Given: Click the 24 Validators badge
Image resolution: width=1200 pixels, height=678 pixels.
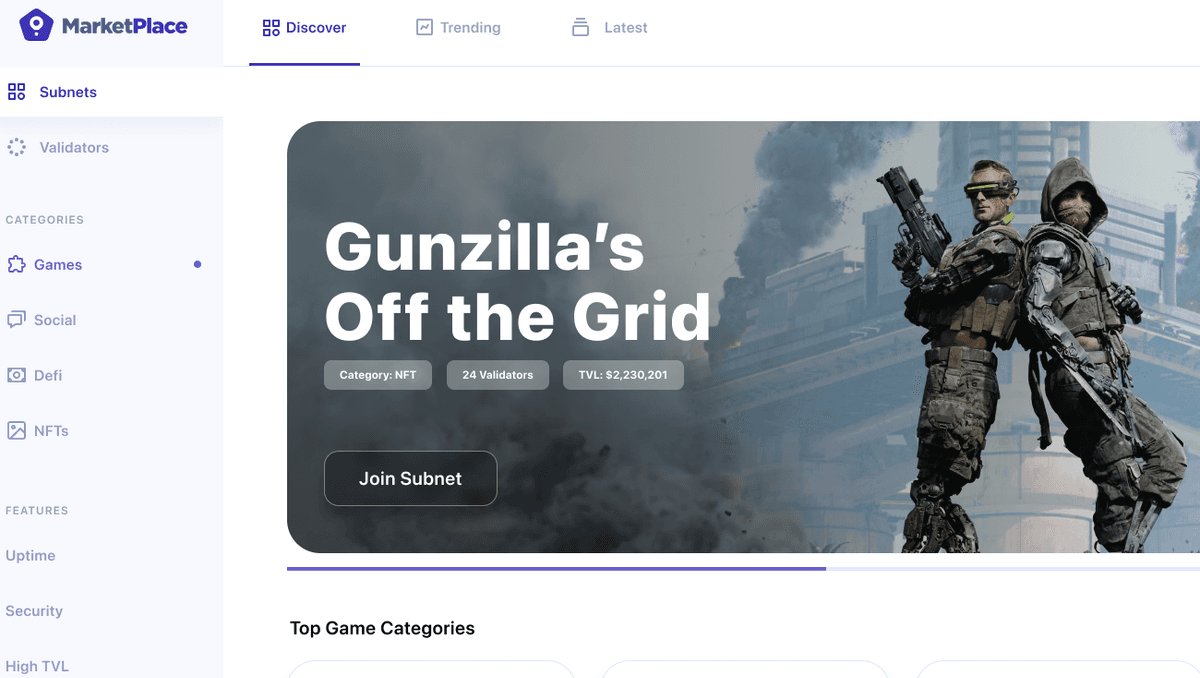Looking at the screenshot, I should click(498, 375).
